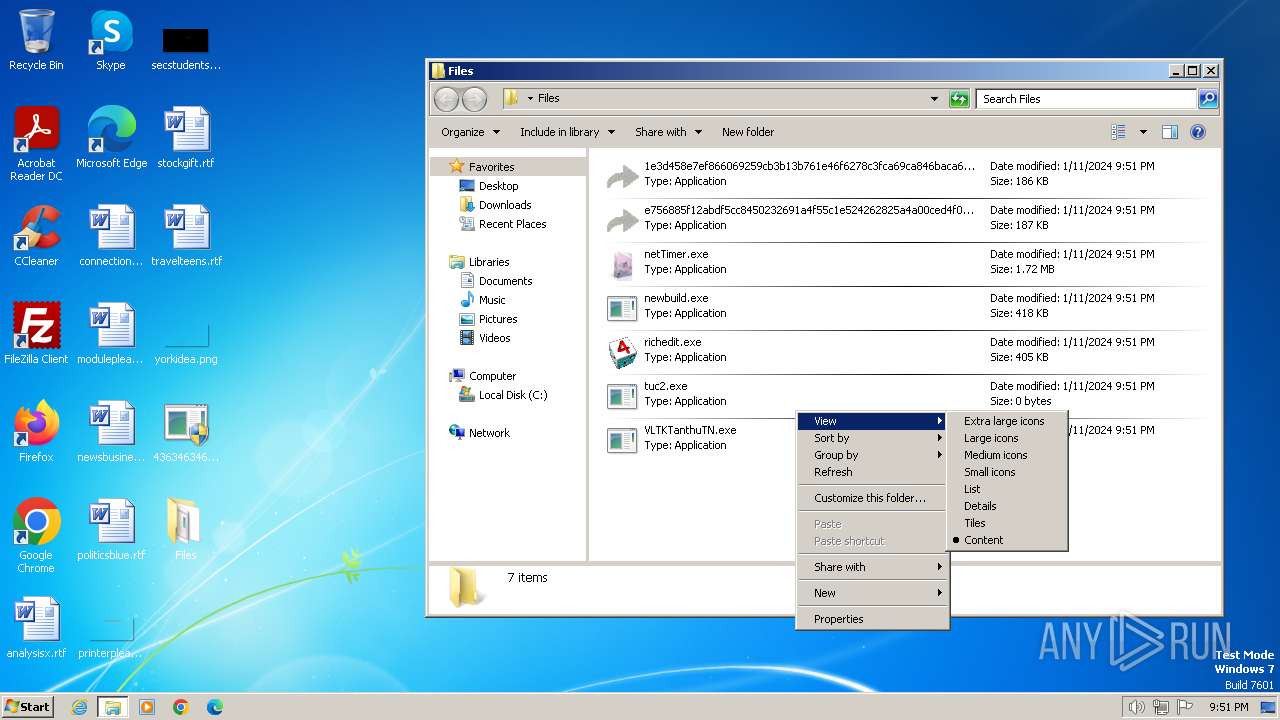The image size is (1280, 720).
Task: Select politicsblue.rtf document on desktop
Action: point(111,530)
